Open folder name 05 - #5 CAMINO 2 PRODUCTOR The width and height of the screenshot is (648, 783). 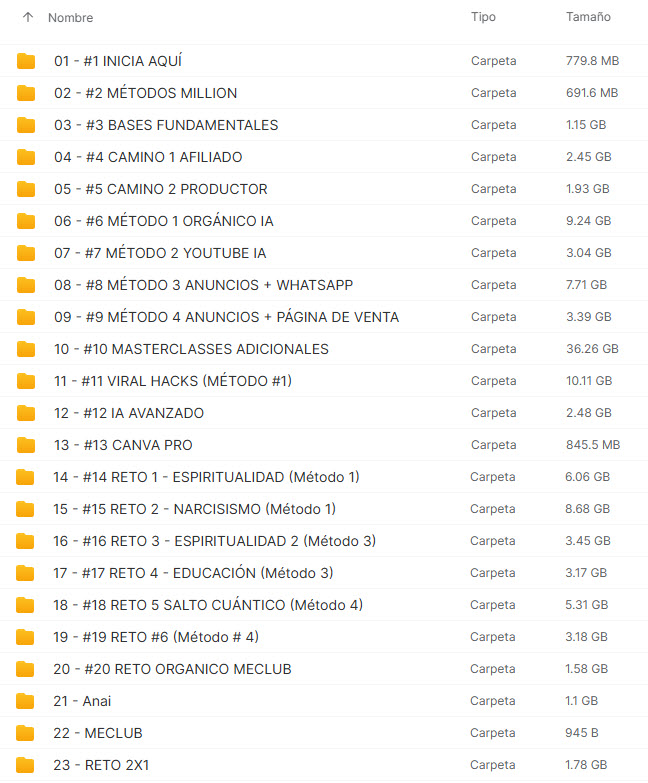coord(161,189)
